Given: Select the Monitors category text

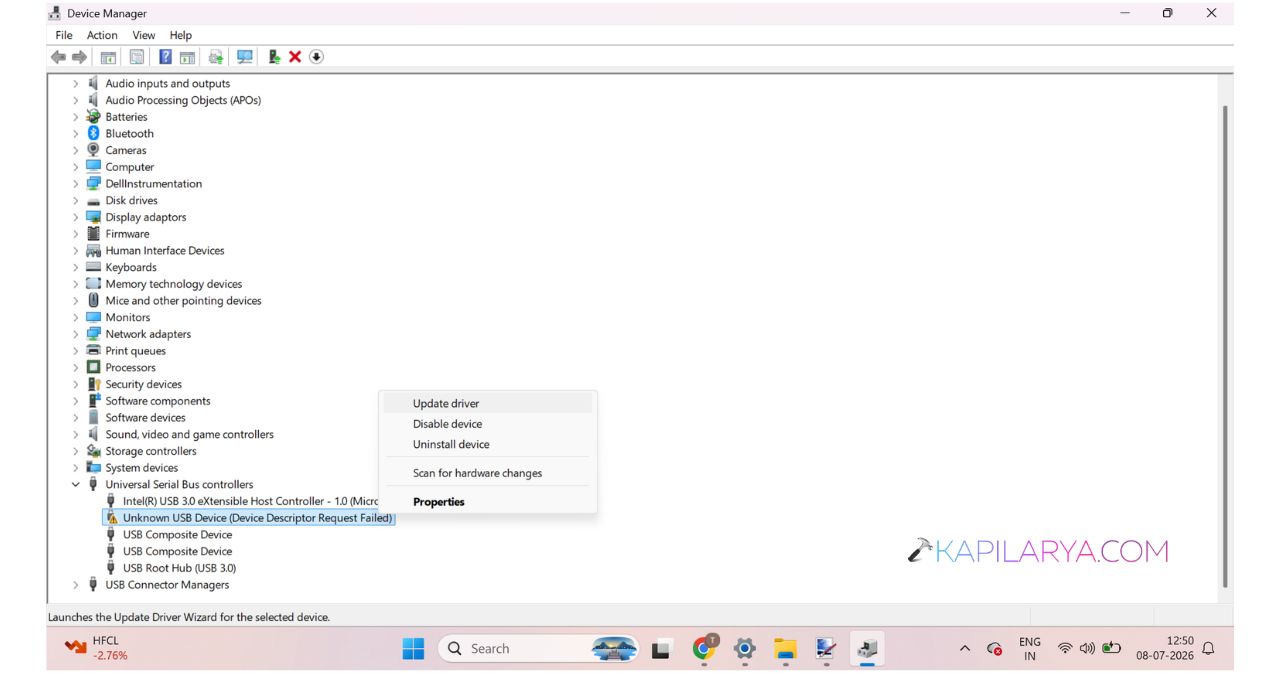Looking at the screenshot, I should point(128,317).
